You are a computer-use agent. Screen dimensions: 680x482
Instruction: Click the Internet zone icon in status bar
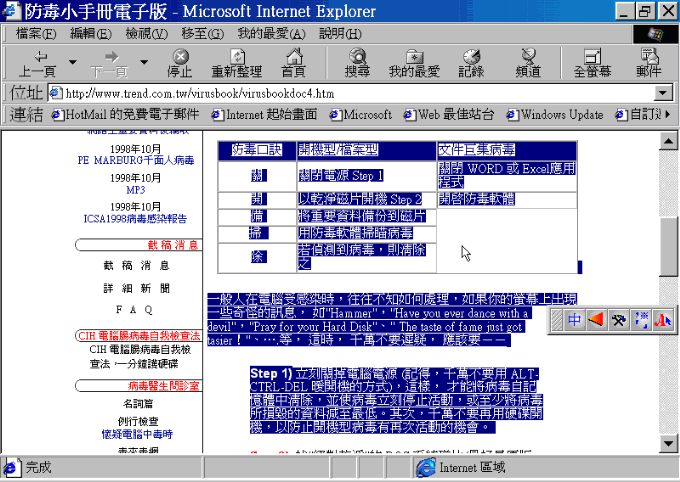pos(426,468)
